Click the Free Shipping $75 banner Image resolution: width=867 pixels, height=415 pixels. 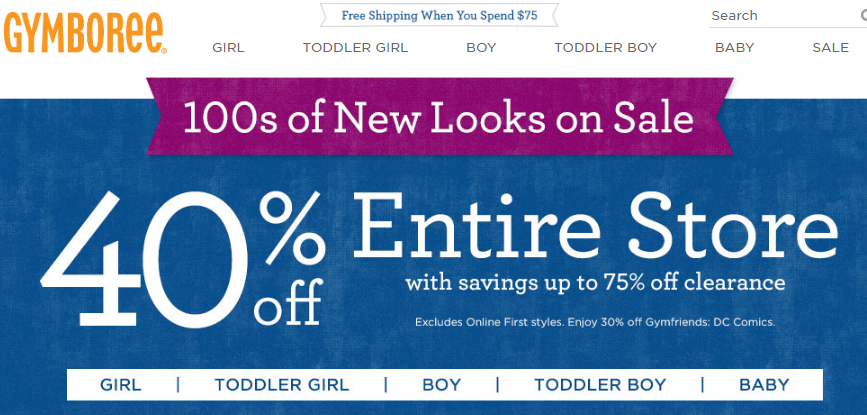[x=439, y=16]
